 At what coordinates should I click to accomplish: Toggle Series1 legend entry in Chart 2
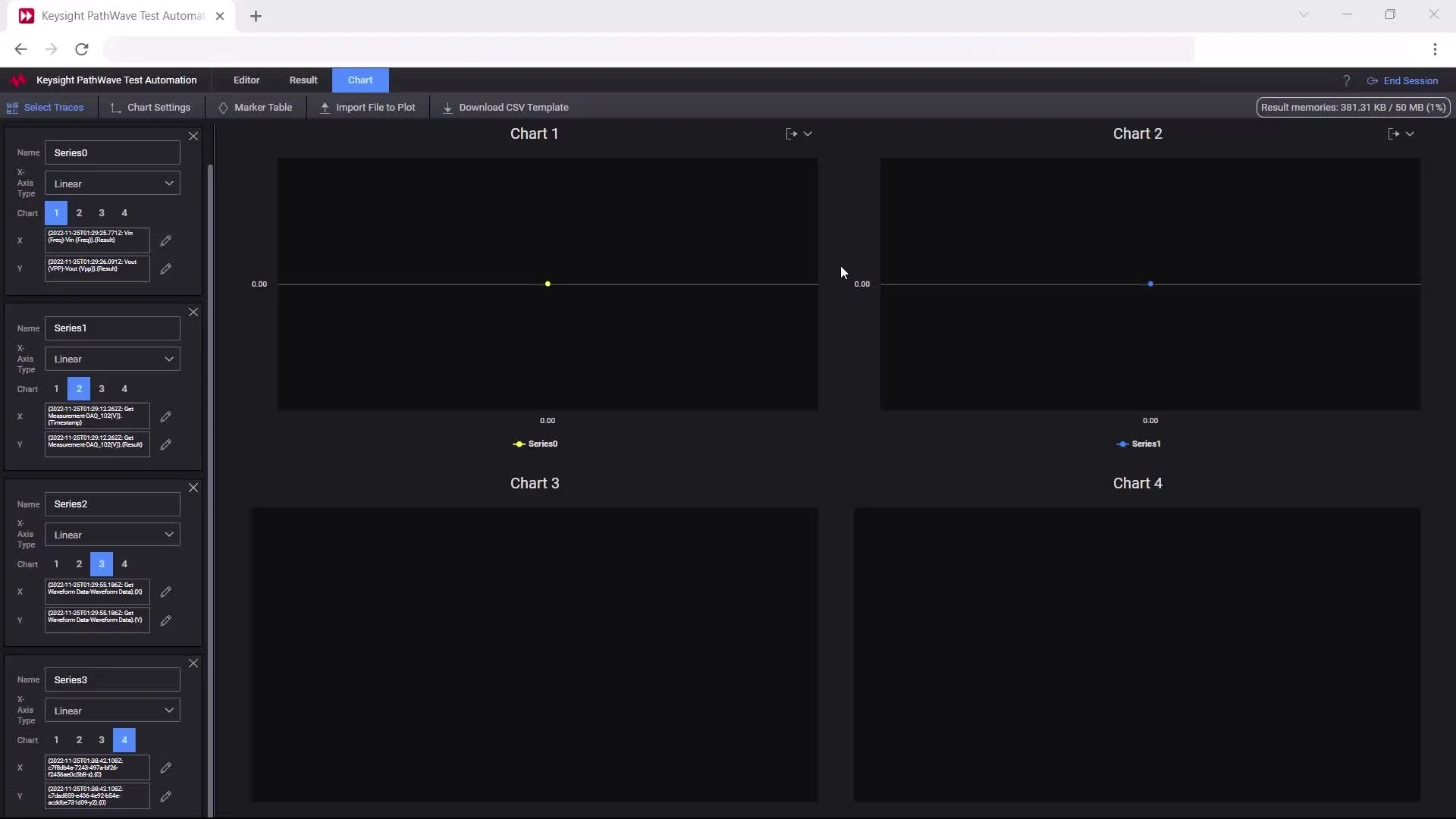click(x=1138, y=444)
